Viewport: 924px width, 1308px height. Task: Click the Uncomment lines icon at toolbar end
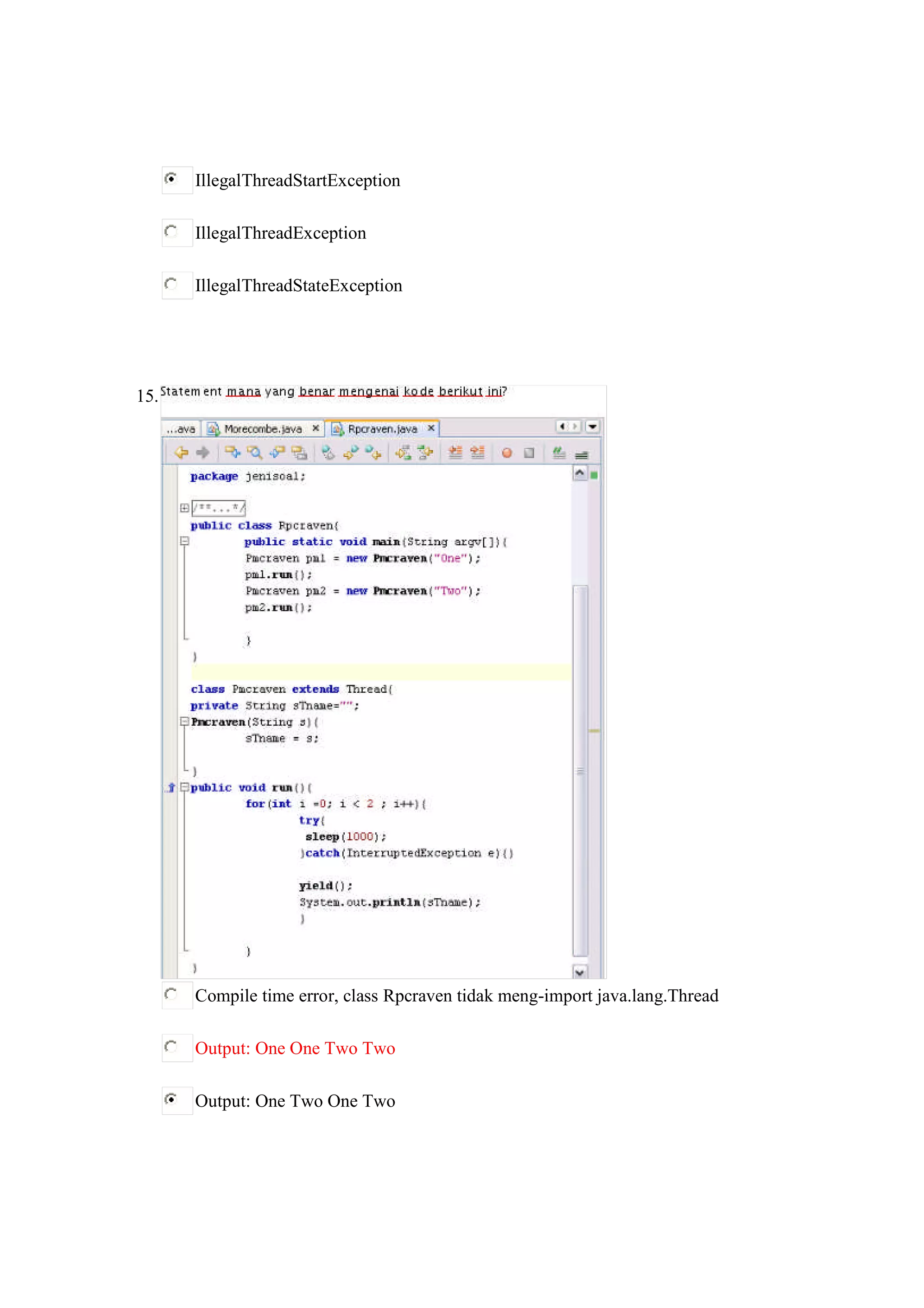(x=581, y=455)
